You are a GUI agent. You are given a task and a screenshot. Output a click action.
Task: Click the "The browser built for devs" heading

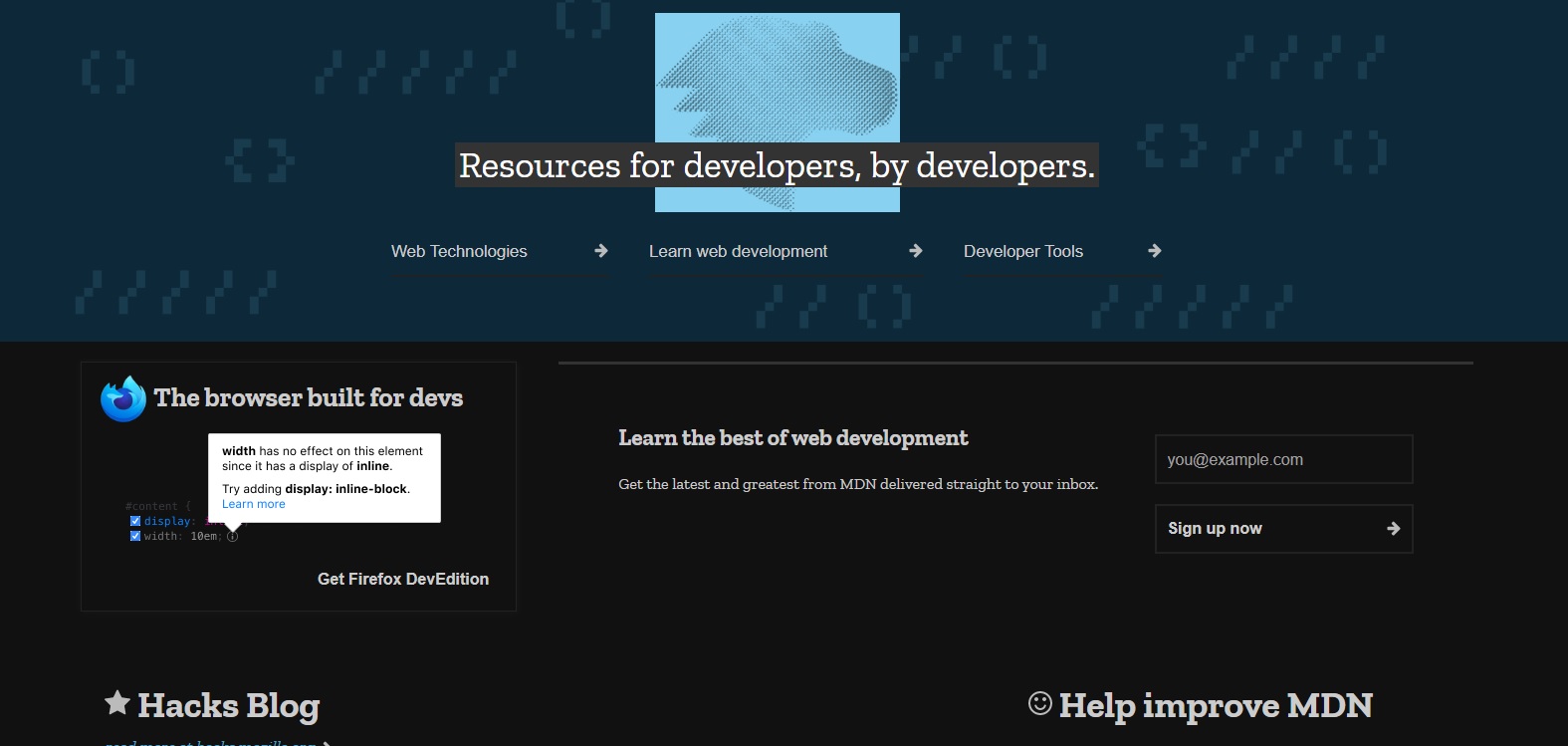coord(309,398)
